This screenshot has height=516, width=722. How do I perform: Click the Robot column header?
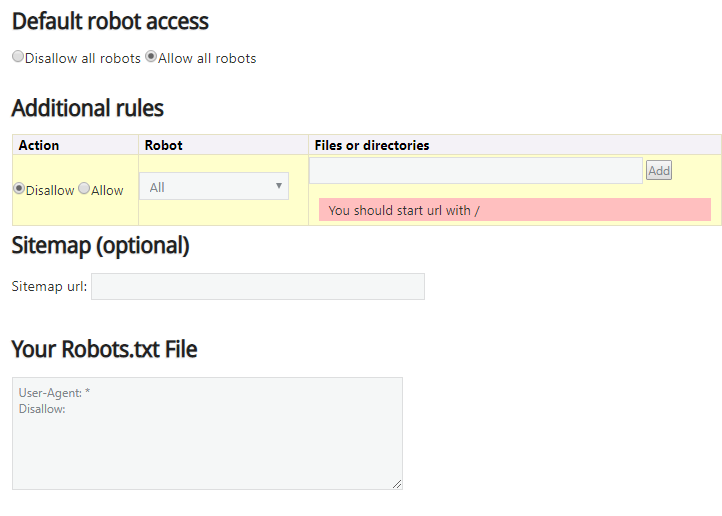[164, 145]
